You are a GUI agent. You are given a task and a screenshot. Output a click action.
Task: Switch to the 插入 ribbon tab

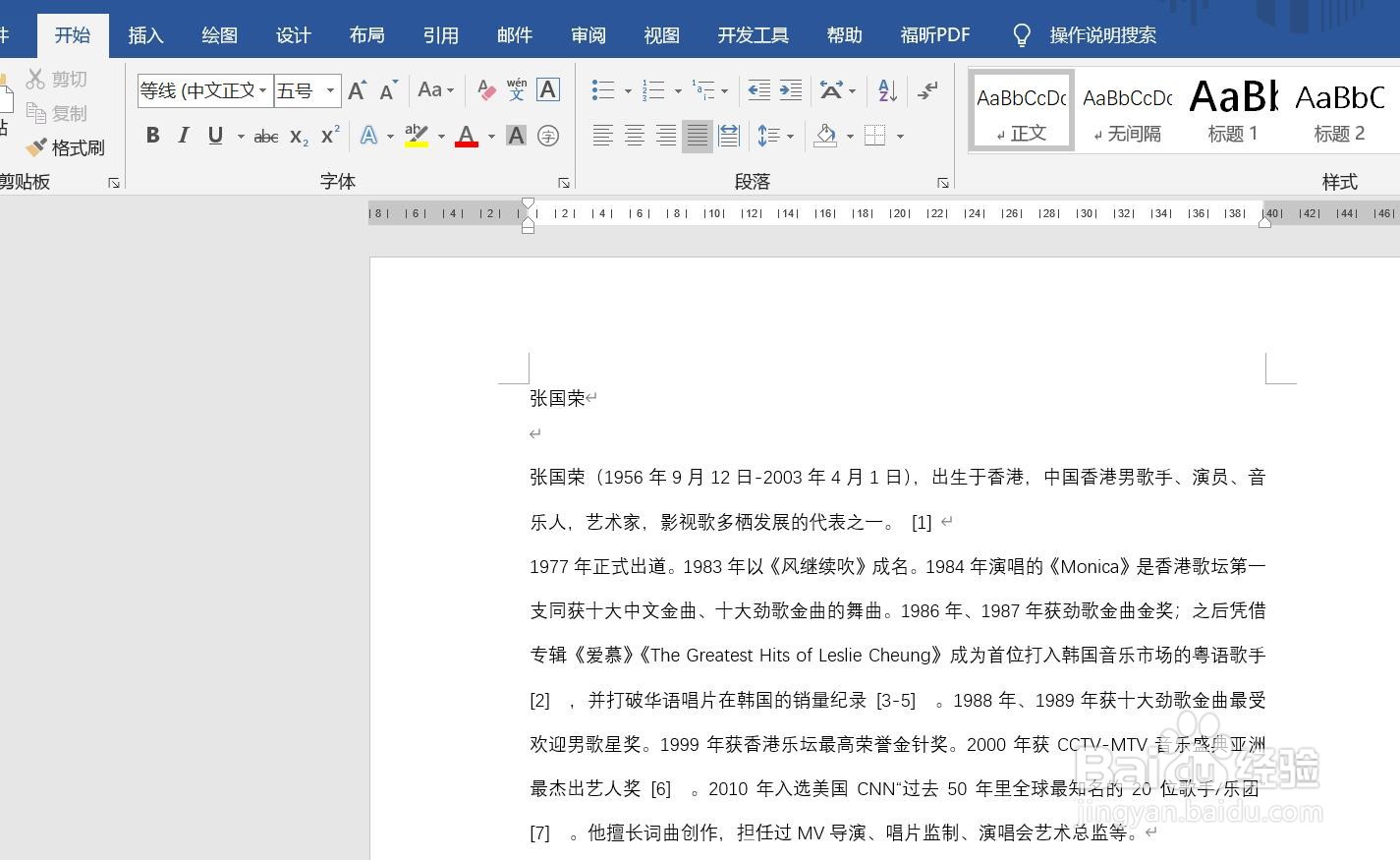(145, 34)
